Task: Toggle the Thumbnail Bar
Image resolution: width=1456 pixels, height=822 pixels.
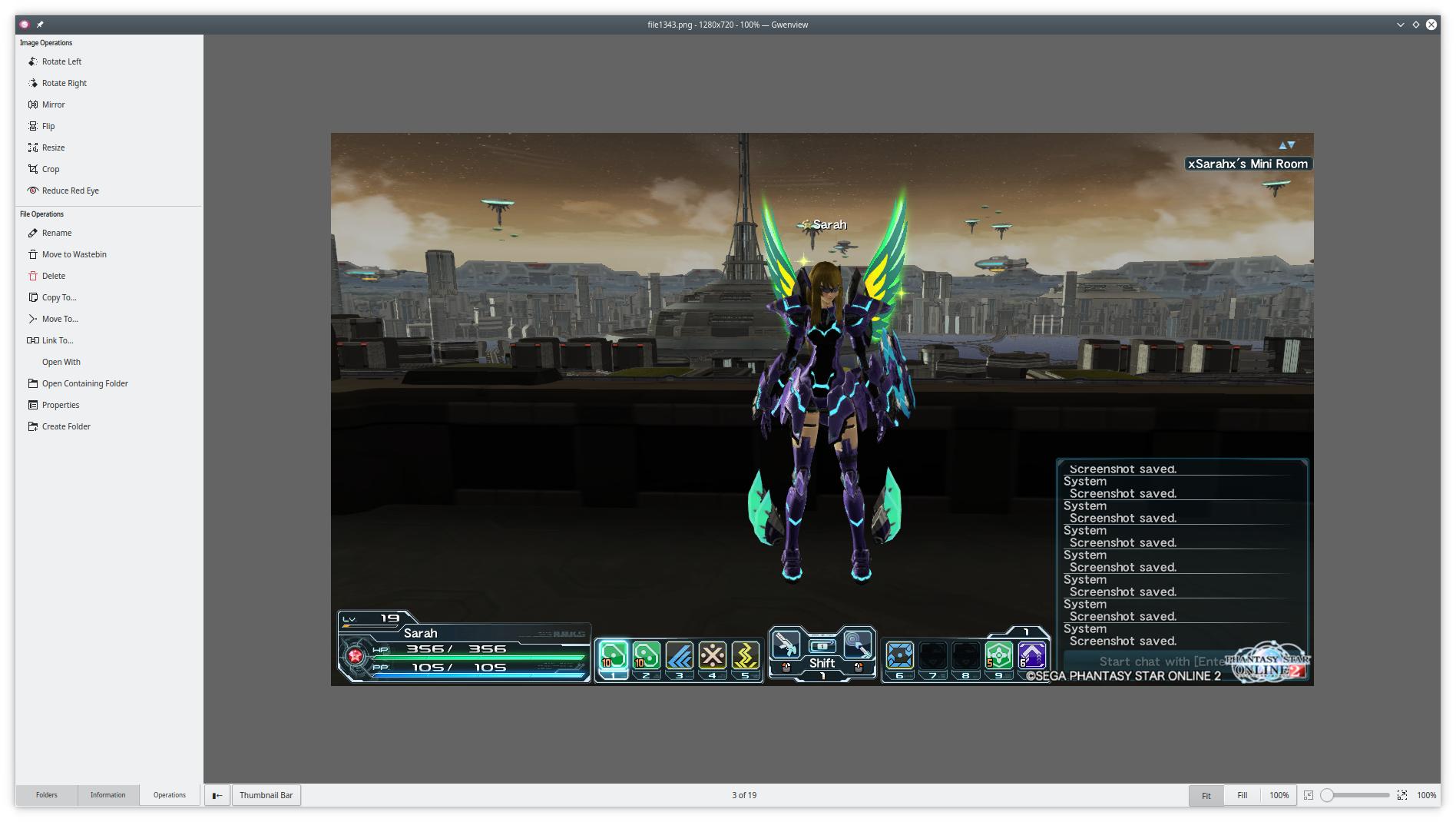Action: click(x=266, y=795)
